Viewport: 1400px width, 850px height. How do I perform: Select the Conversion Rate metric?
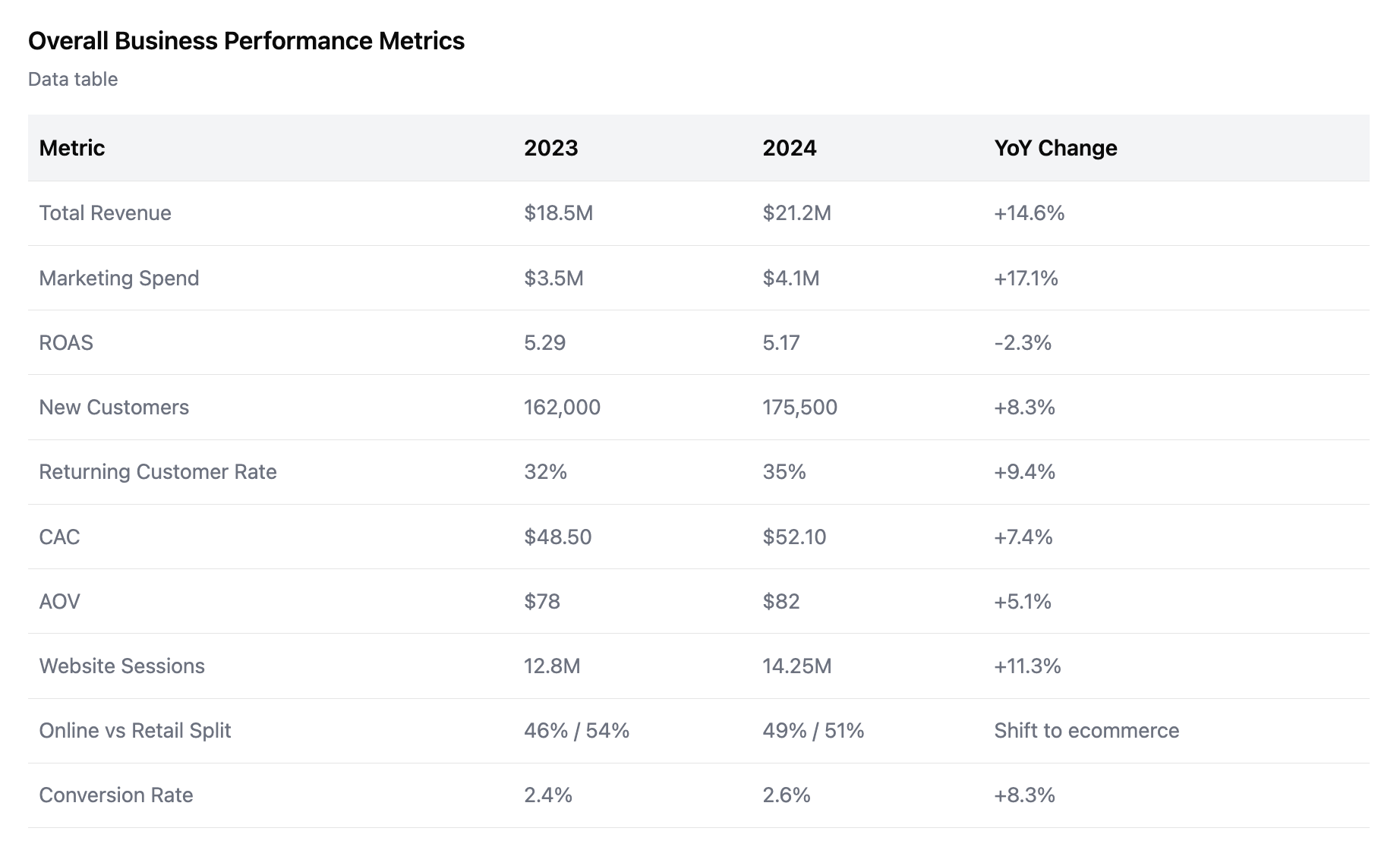[x=116, y=795]
